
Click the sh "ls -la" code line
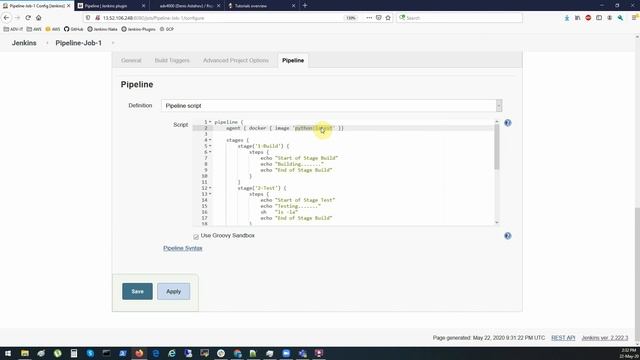click(x=279, y=212)
